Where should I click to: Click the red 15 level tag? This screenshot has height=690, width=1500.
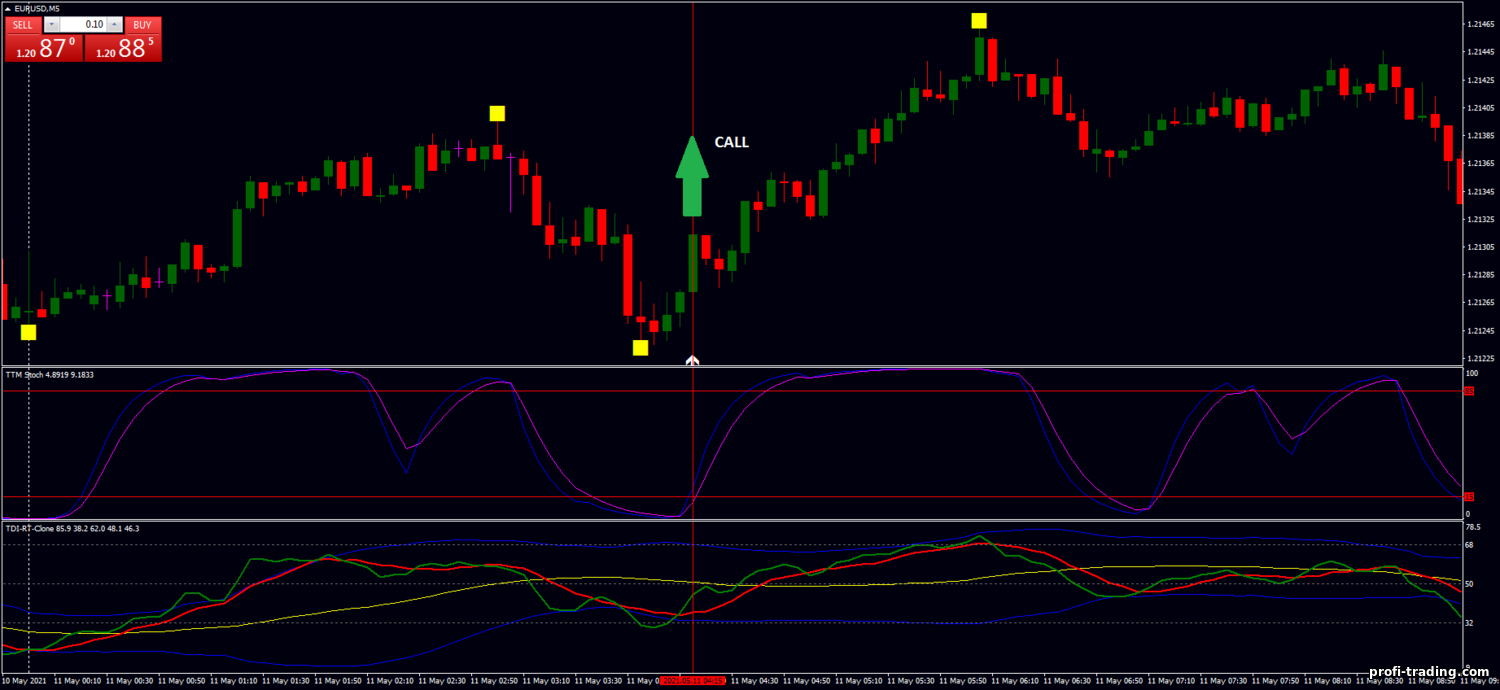coord(1468,496)
